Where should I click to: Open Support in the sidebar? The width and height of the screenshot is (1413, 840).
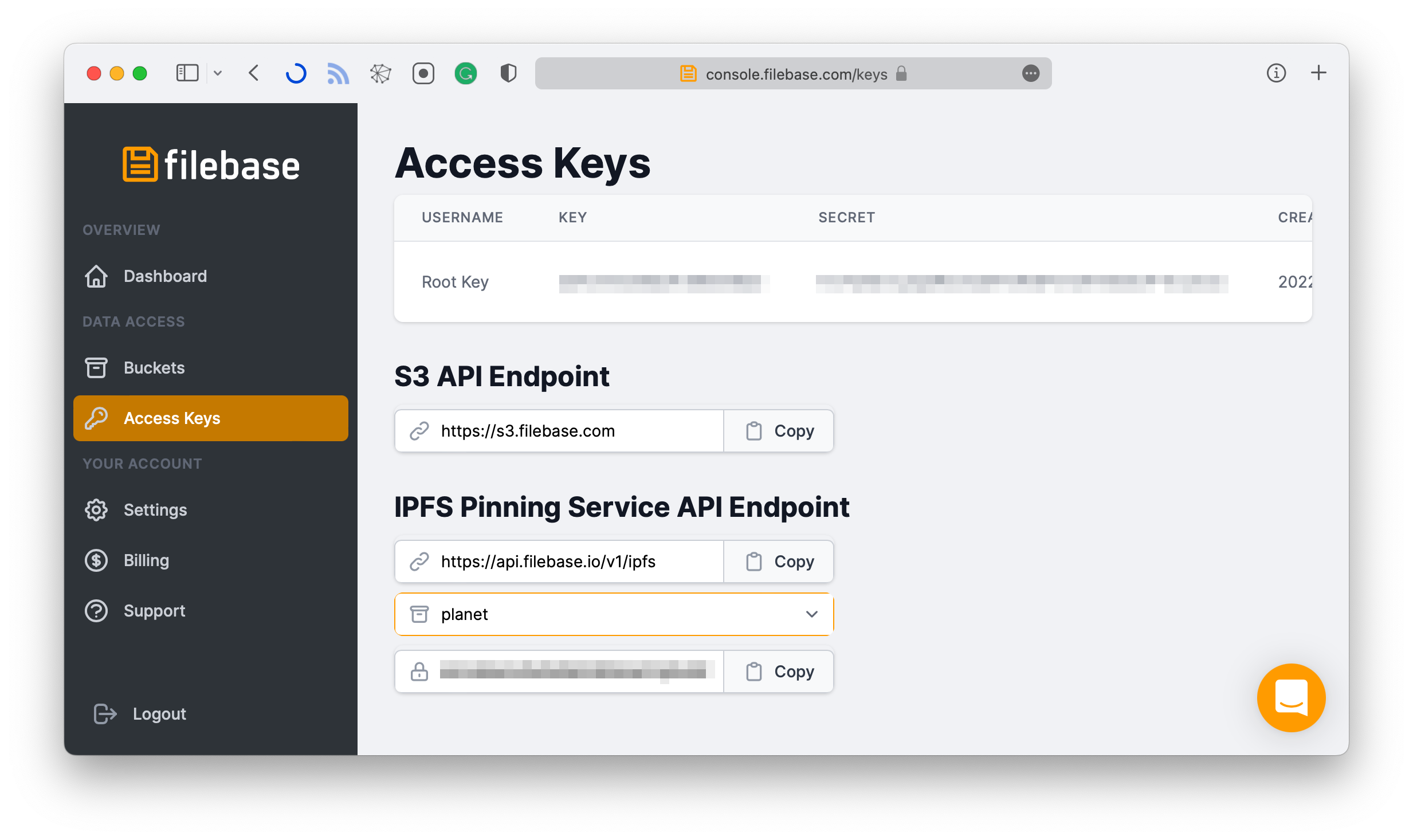211,611
